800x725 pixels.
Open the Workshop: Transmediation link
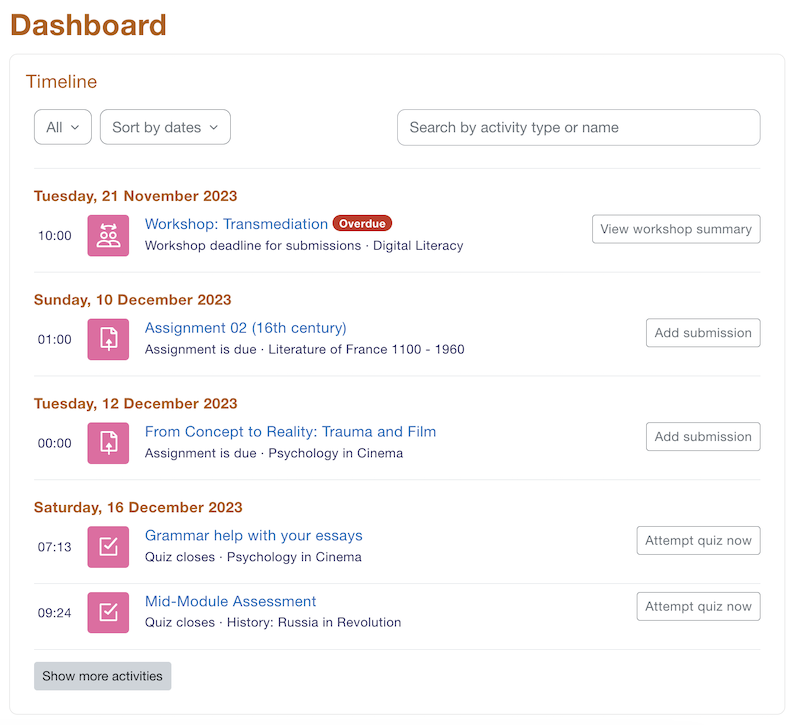coord(236,224)
